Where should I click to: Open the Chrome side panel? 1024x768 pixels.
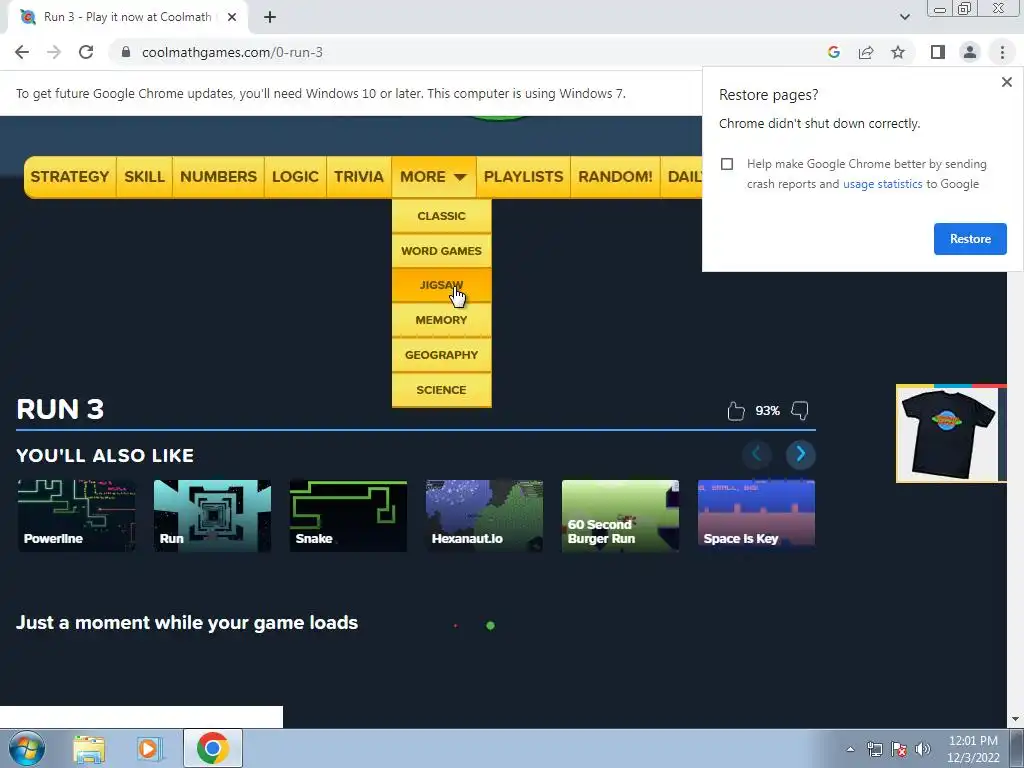pyautogui.click(x=938, y=52)
